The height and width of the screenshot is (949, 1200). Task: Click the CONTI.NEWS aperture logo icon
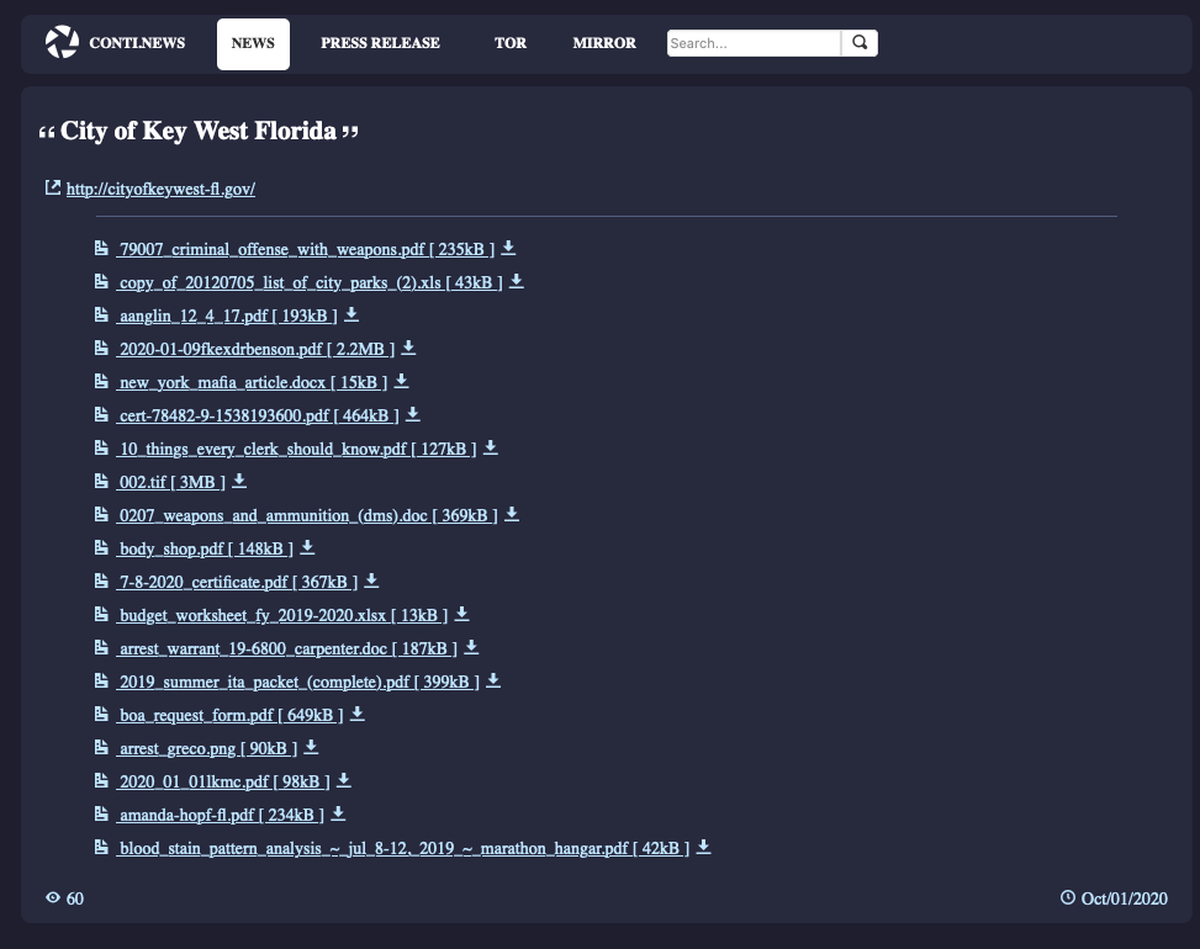pyautogui.click(x=62, y=43)
